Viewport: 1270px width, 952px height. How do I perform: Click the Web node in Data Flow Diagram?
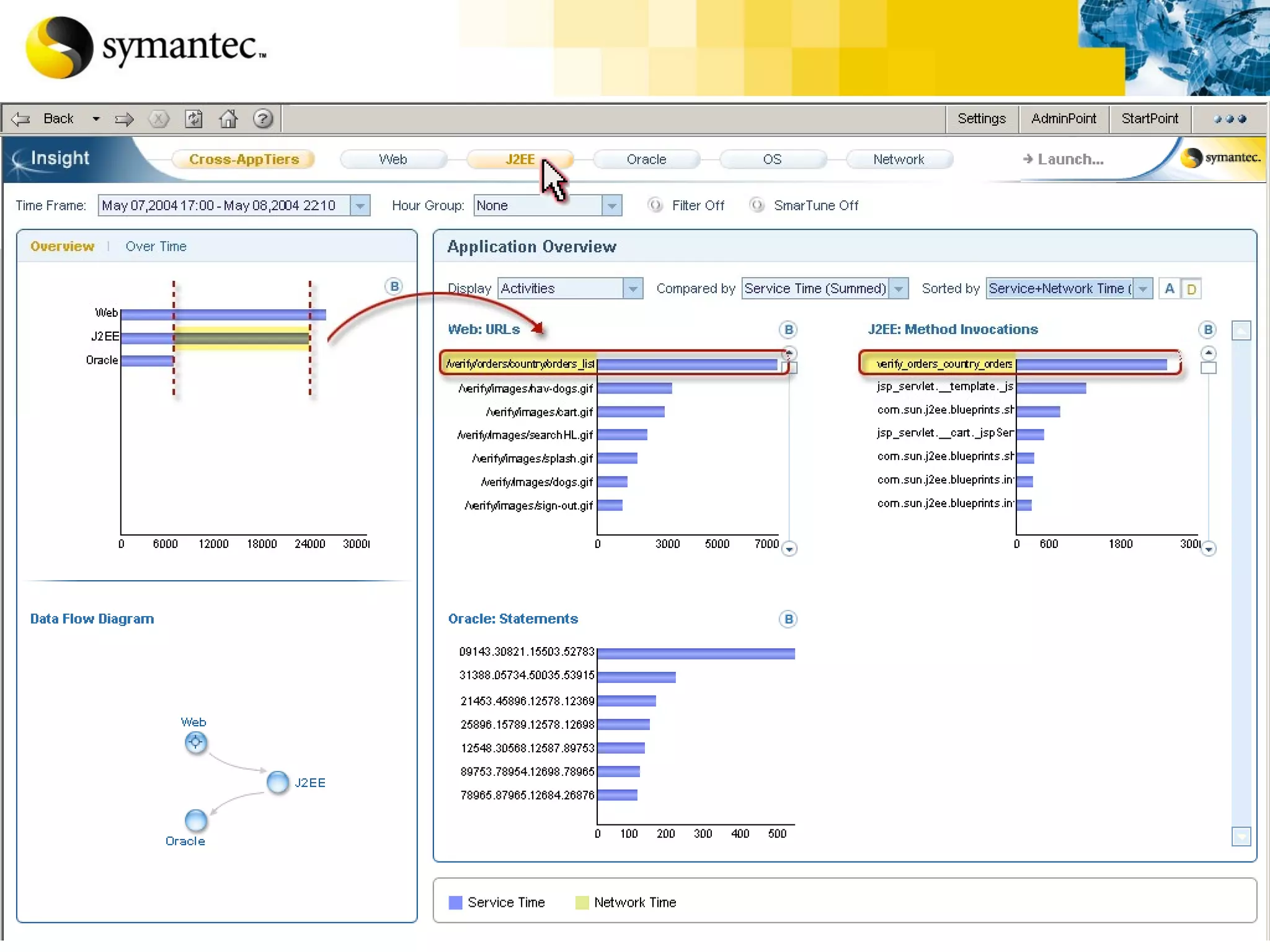pyautogui.click(x=195, y=742)
